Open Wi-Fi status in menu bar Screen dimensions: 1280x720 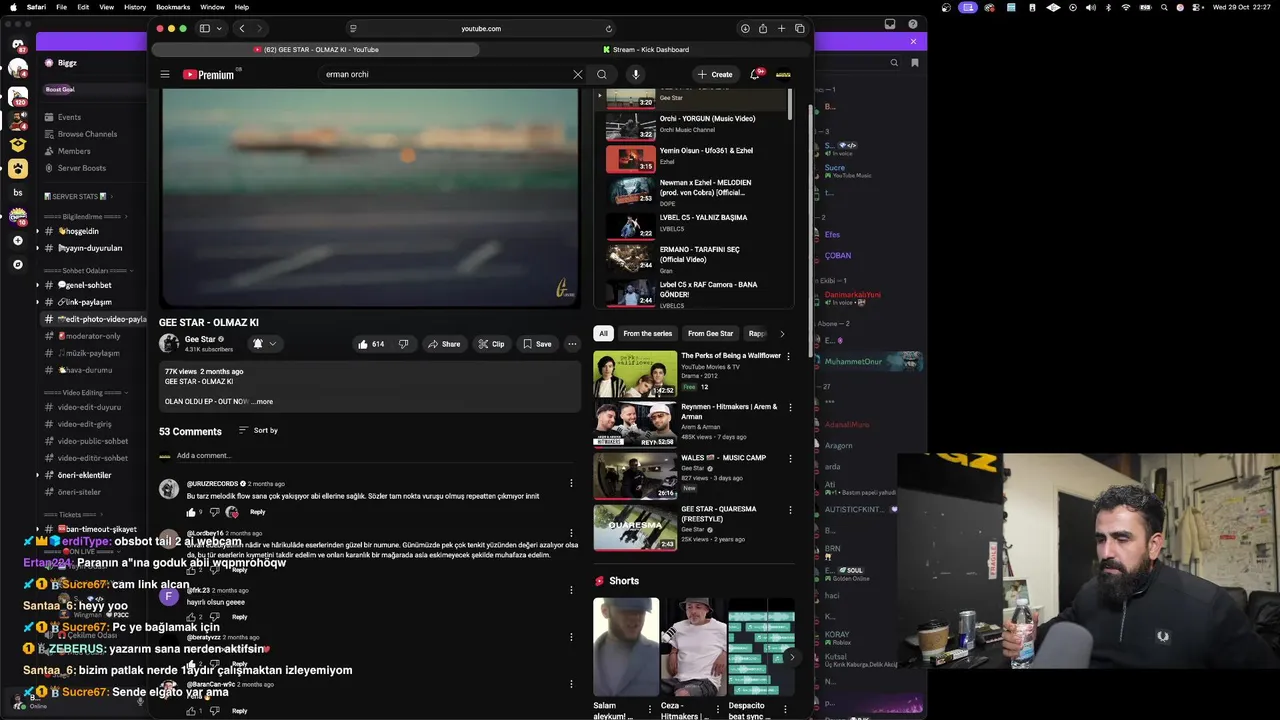[x=1126, y=7]
